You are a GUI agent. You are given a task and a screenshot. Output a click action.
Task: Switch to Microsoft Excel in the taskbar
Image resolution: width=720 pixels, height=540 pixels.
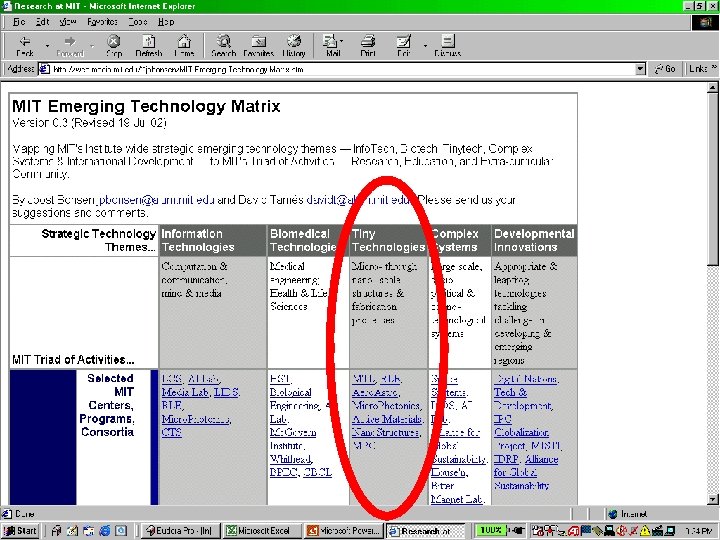(263, 531)
